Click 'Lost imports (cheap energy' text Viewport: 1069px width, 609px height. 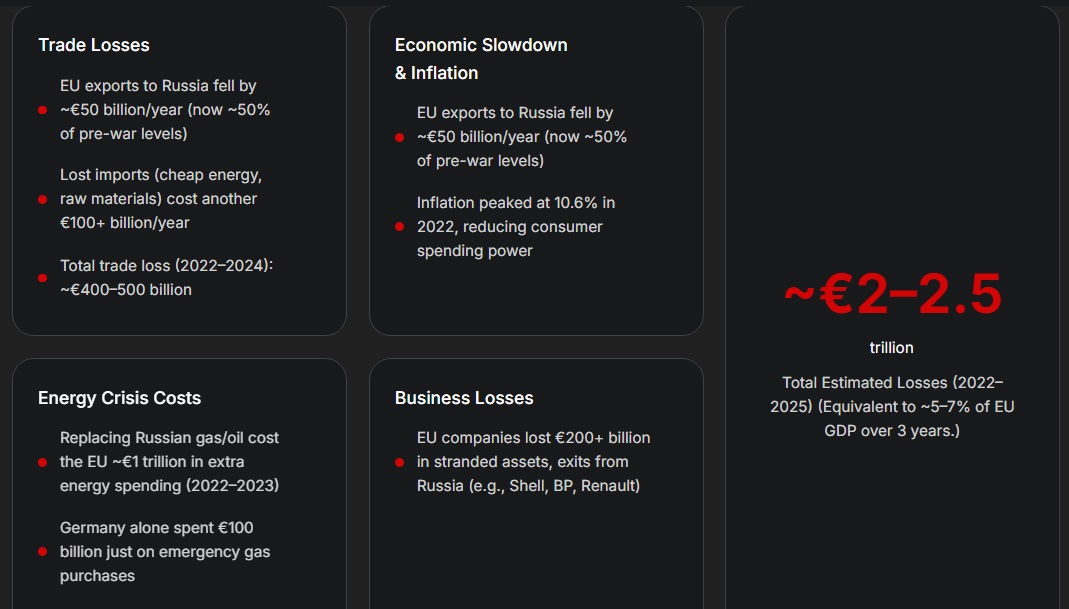pos(161,175)
